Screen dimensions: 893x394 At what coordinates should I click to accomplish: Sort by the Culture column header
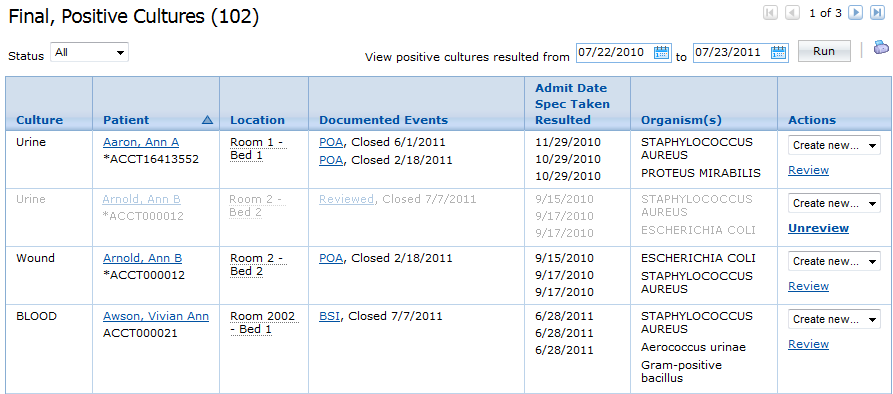(x=40, y=120)
